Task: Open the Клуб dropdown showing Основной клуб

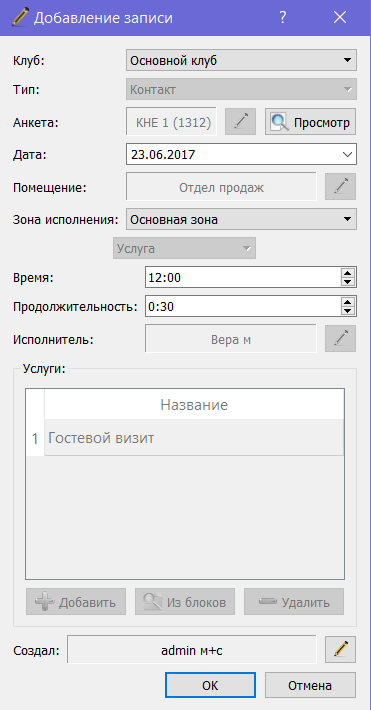Action: tap(241, 60)
